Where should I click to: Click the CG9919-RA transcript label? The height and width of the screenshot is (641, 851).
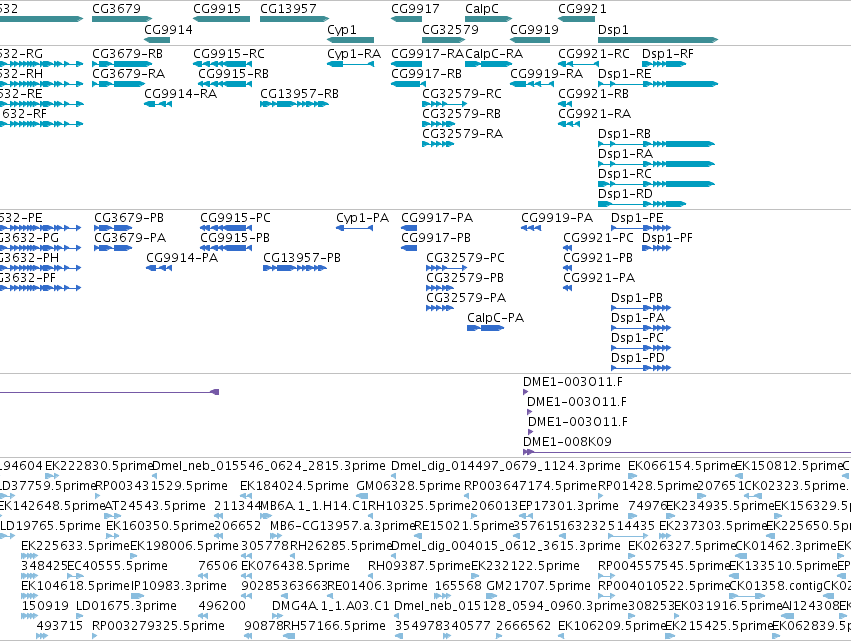click(547, 74)
